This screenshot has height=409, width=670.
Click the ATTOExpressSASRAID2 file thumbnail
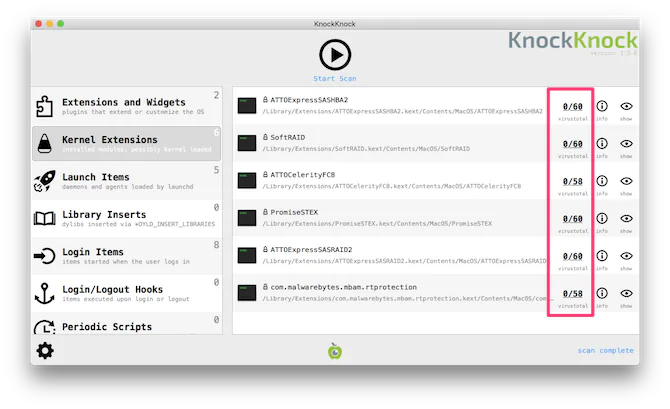pyautogui.click(x=247, y=255)
